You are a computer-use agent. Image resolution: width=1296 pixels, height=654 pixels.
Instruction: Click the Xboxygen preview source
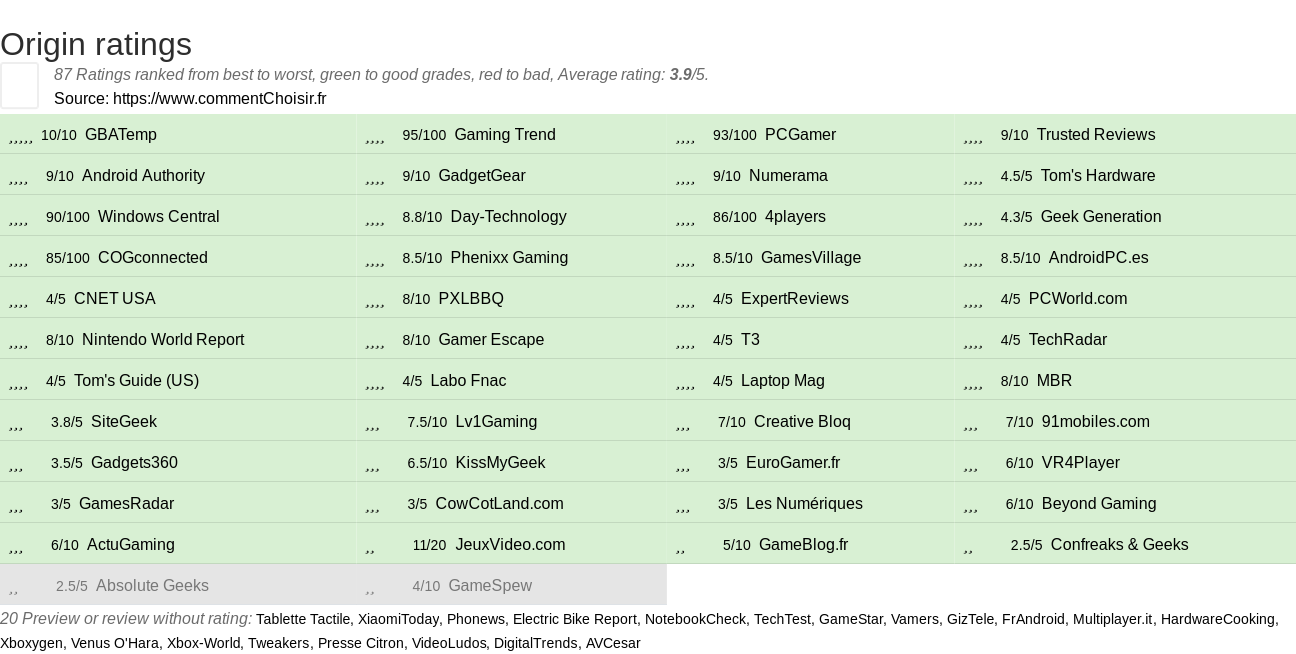coord(31,643)
